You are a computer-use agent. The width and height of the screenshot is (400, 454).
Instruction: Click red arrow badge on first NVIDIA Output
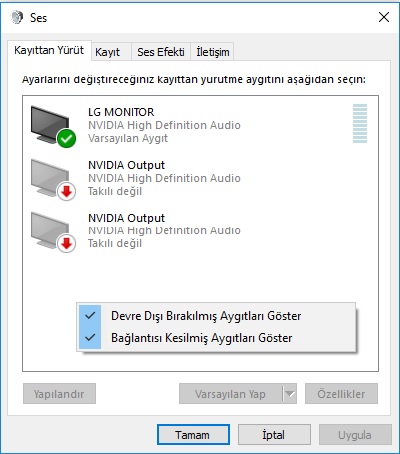67,191
